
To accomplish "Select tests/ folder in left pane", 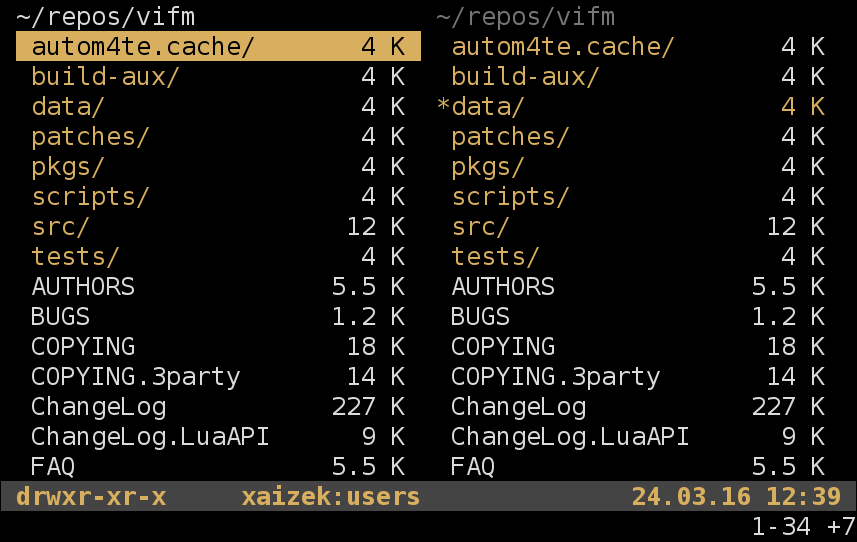I will pyautogui.click(x=218, y=256).
